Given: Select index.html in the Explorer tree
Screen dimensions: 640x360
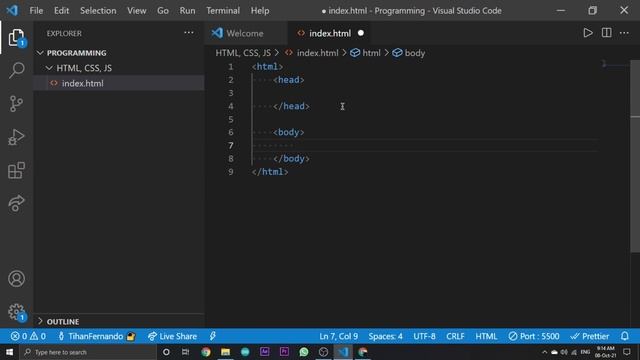Looking at the screenshot, I should [x=119, y=83].
